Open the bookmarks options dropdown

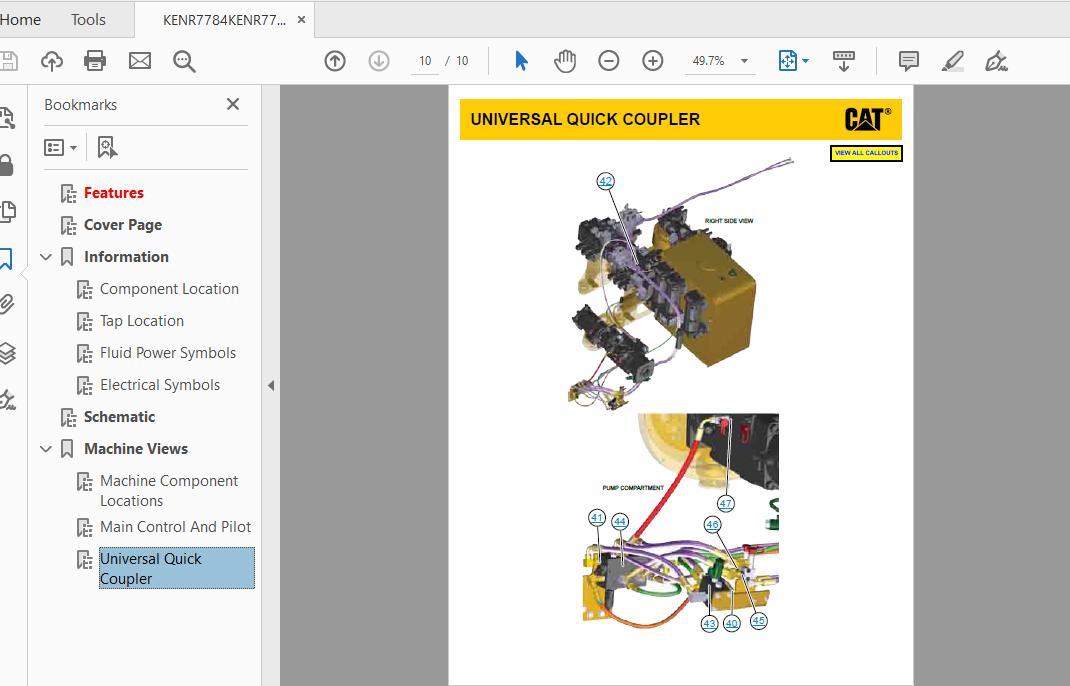[x=60, y=147]
